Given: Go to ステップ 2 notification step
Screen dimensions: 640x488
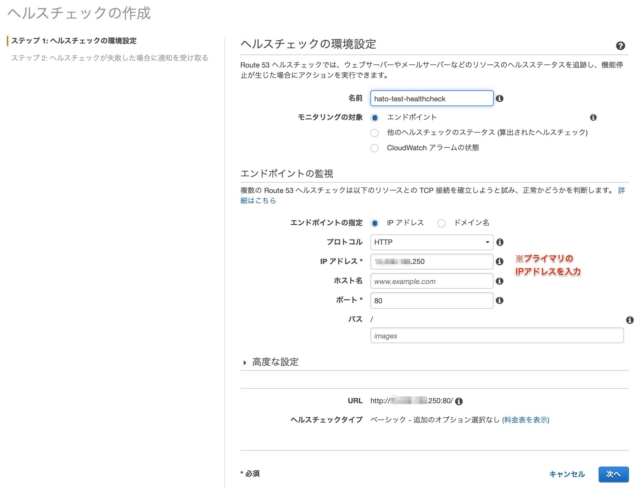Looking at the screenshot, I should [x=110, y=58].
